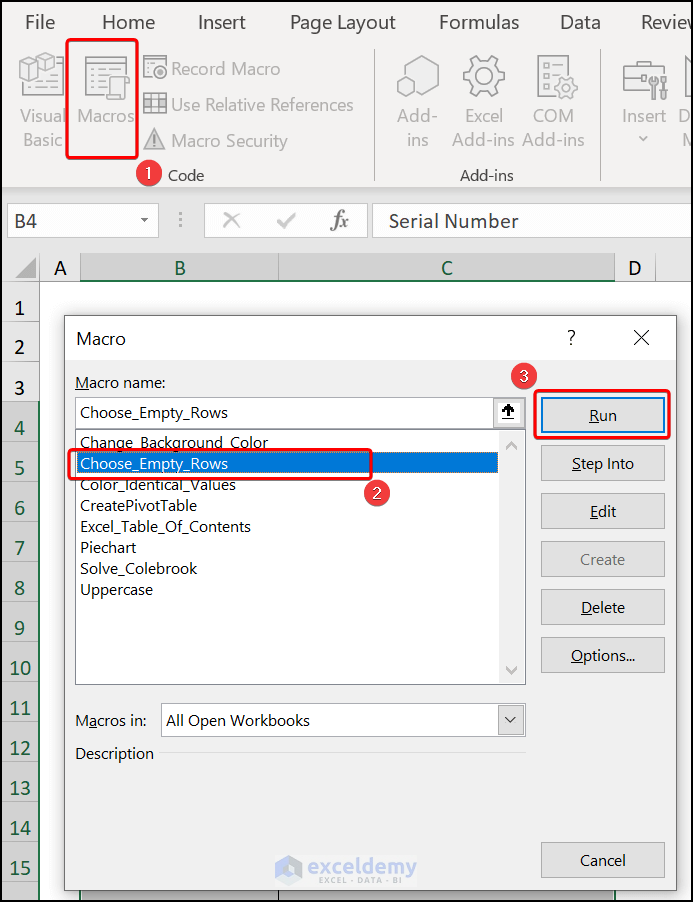Viewport: 693px width, 902px height.
Task: Open Macro dialog help question mark
Action: tap(571, 338)
